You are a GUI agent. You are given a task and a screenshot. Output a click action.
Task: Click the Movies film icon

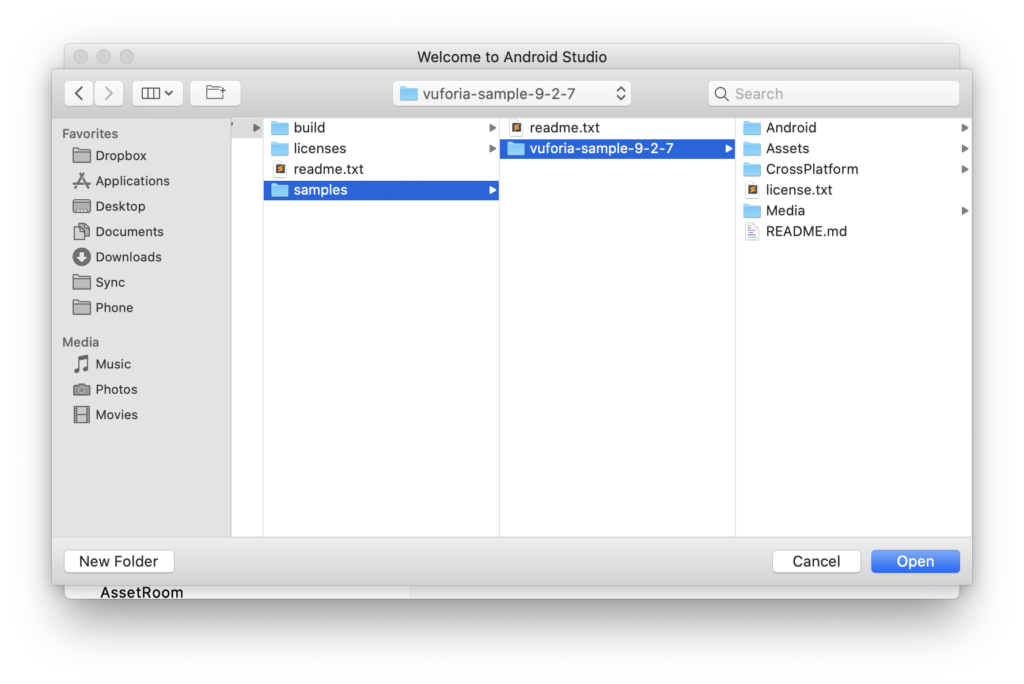(x=82, y=415)
